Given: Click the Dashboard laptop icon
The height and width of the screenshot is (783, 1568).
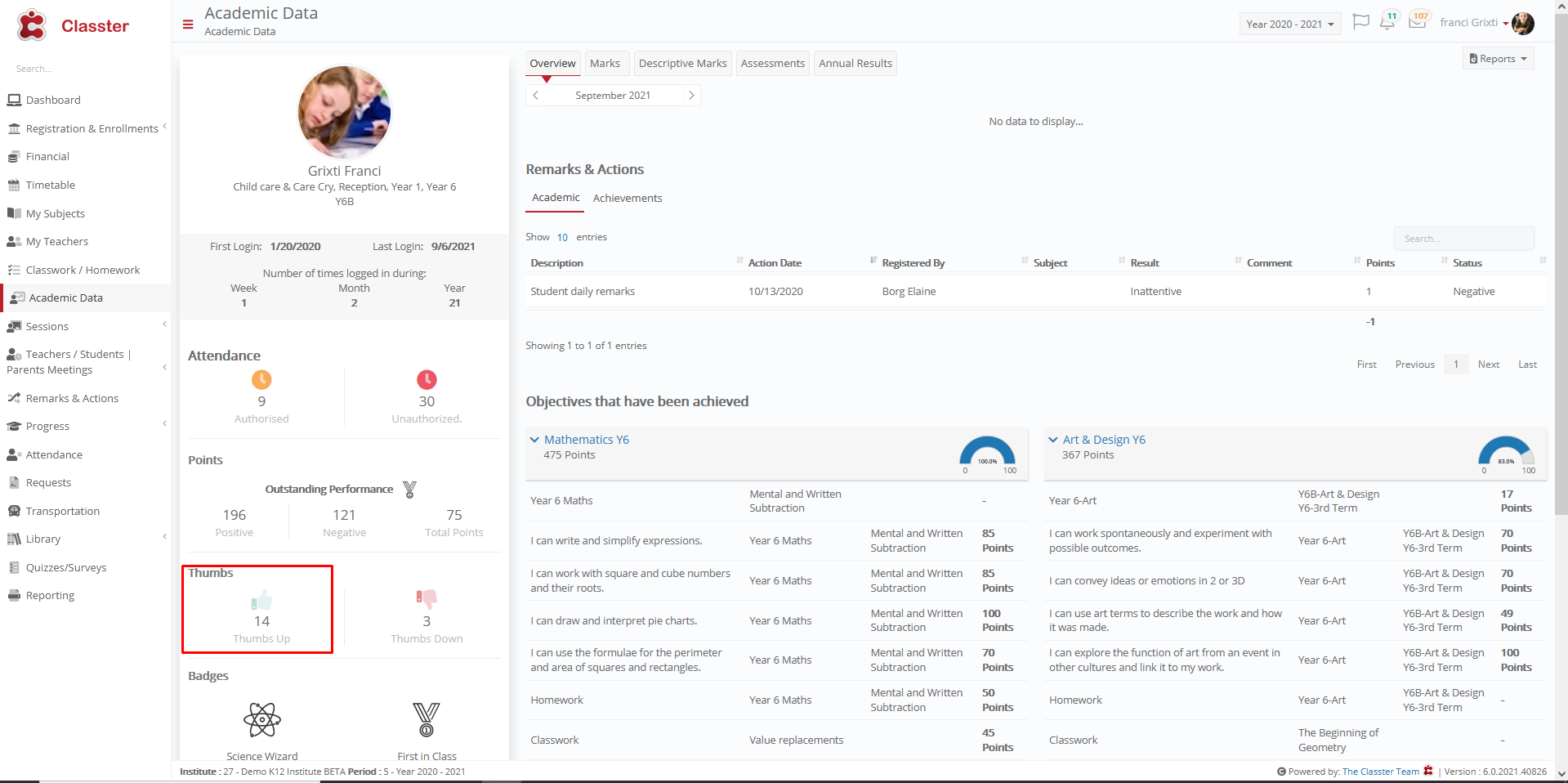Looking at the screenshot, I should [x=14, y=100].
